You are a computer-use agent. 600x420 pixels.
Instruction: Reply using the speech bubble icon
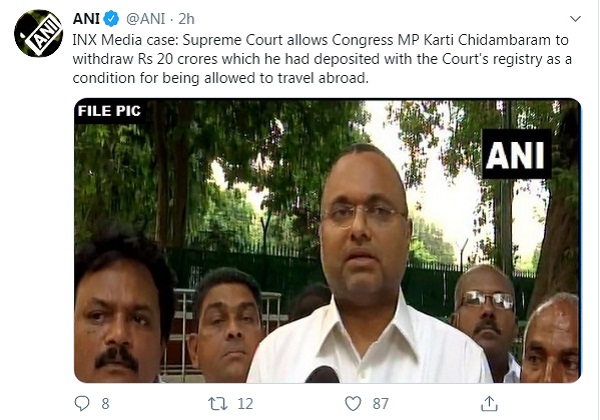point(82,403)
